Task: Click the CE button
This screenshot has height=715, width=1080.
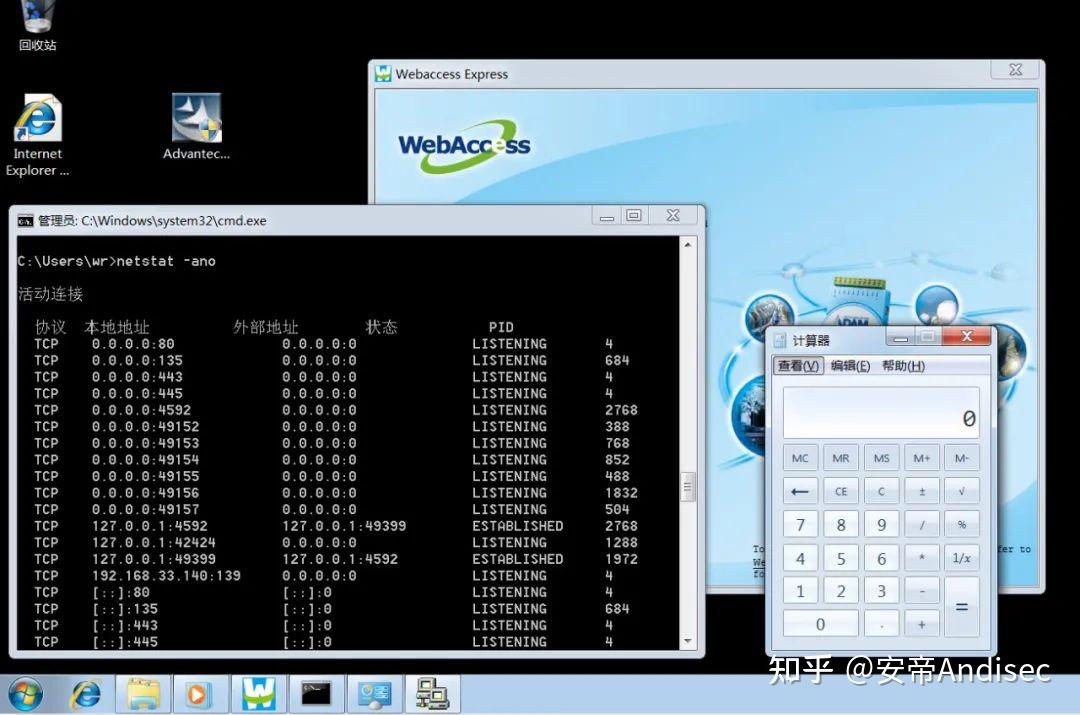Action: (841, 491)
